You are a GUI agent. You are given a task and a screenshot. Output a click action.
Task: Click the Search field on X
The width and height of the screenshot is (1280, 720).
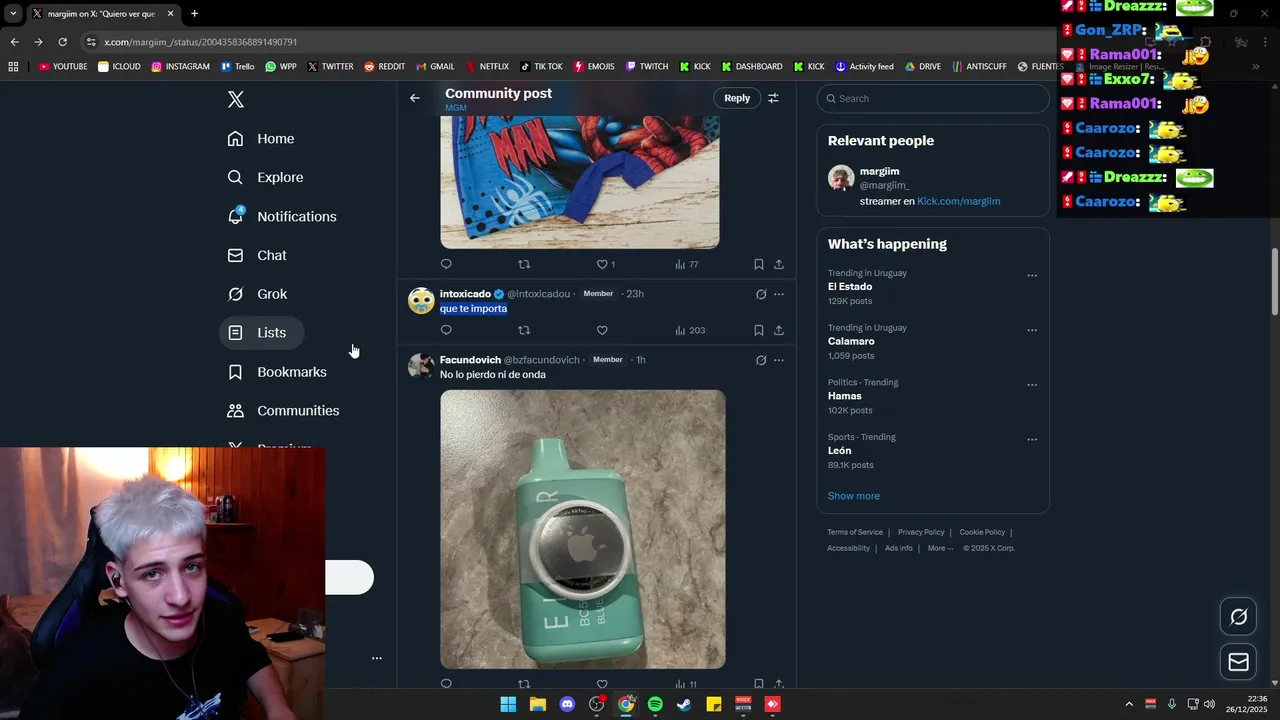933,98
